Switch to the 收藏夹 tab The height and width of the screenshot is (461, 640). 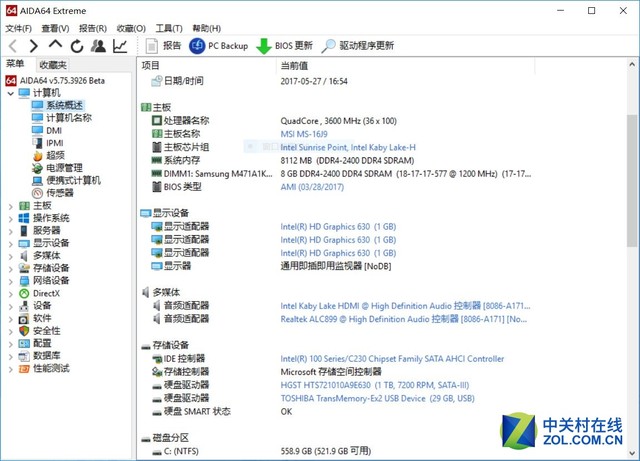[53, 65]
